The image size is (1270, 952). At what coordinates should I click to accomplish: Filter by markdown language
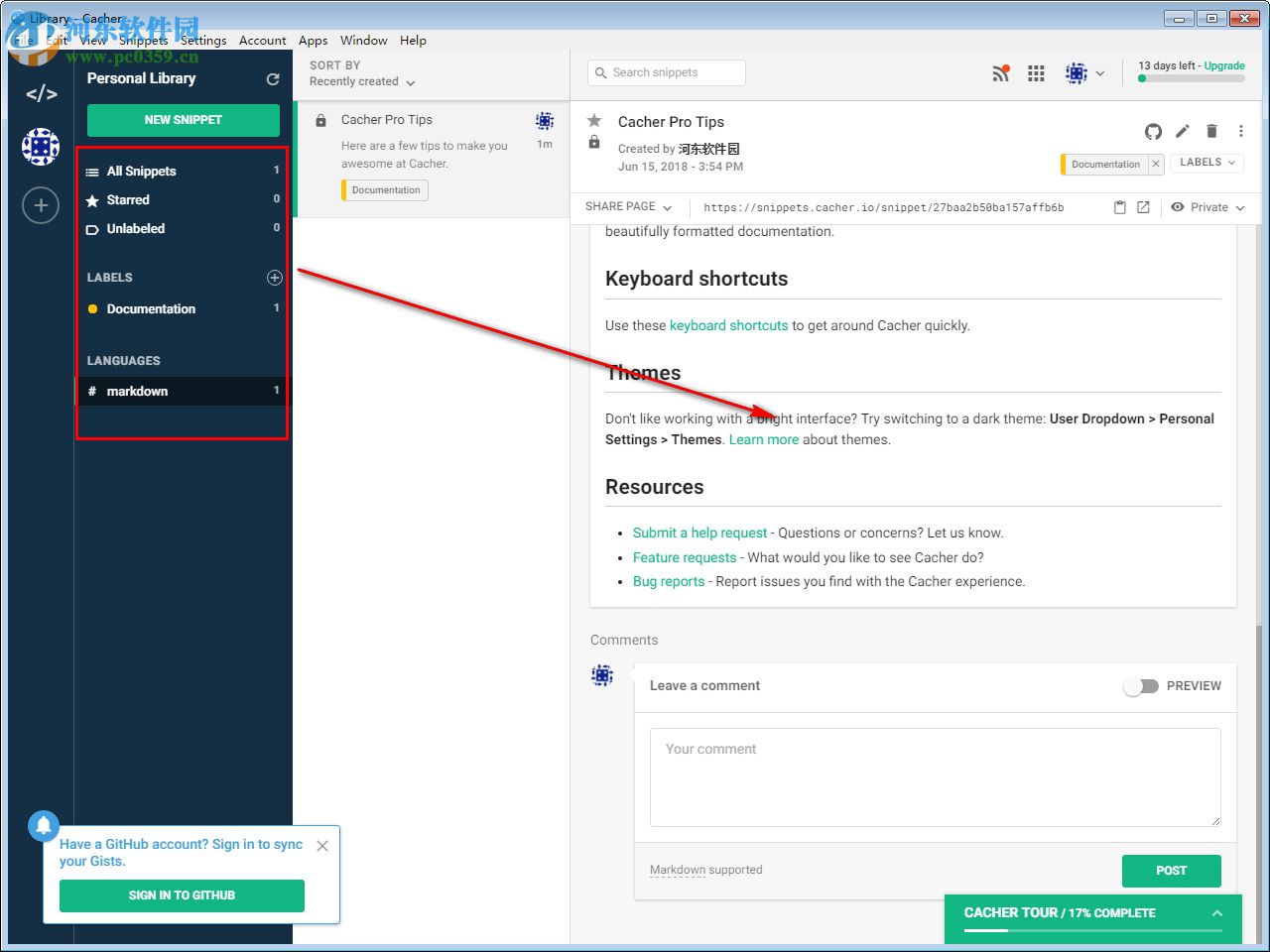pos(184,392)
